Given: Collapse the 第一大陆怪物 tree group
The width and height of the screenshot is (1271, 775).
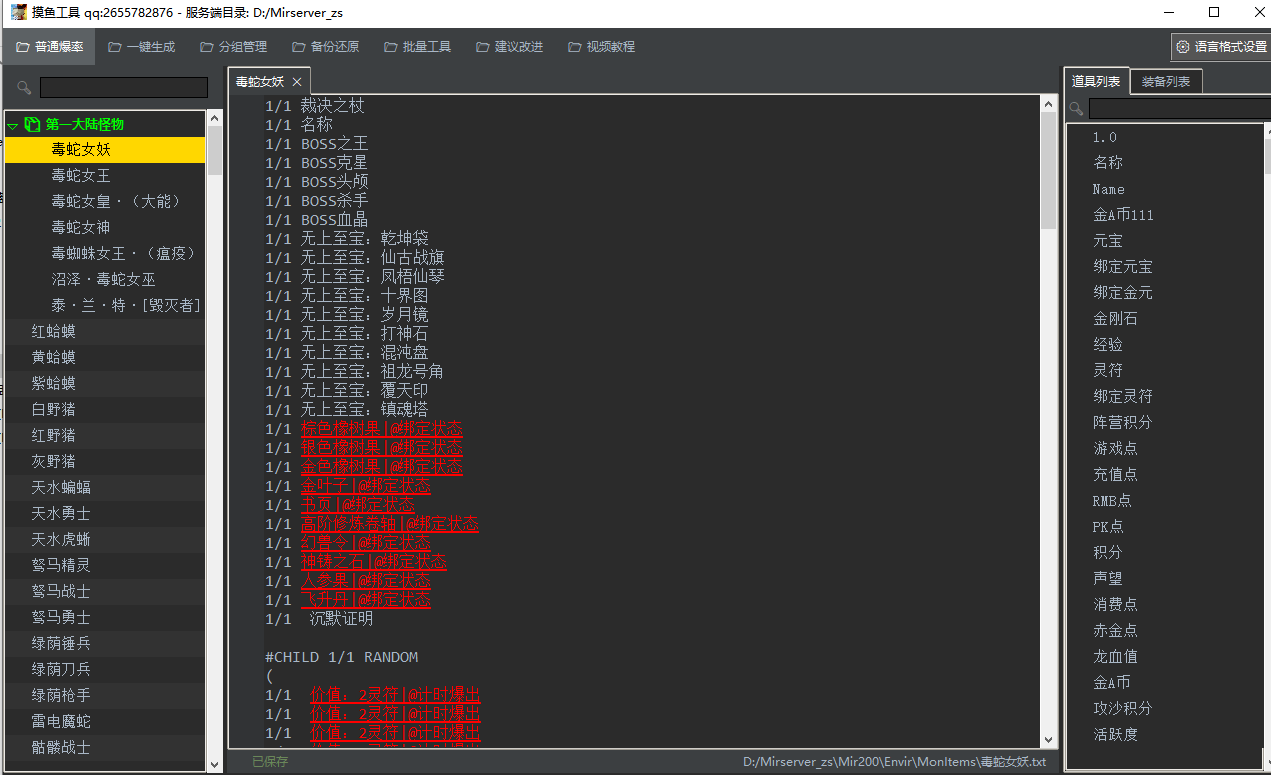Looking at the screenshot, I should (x=13, y=125).
